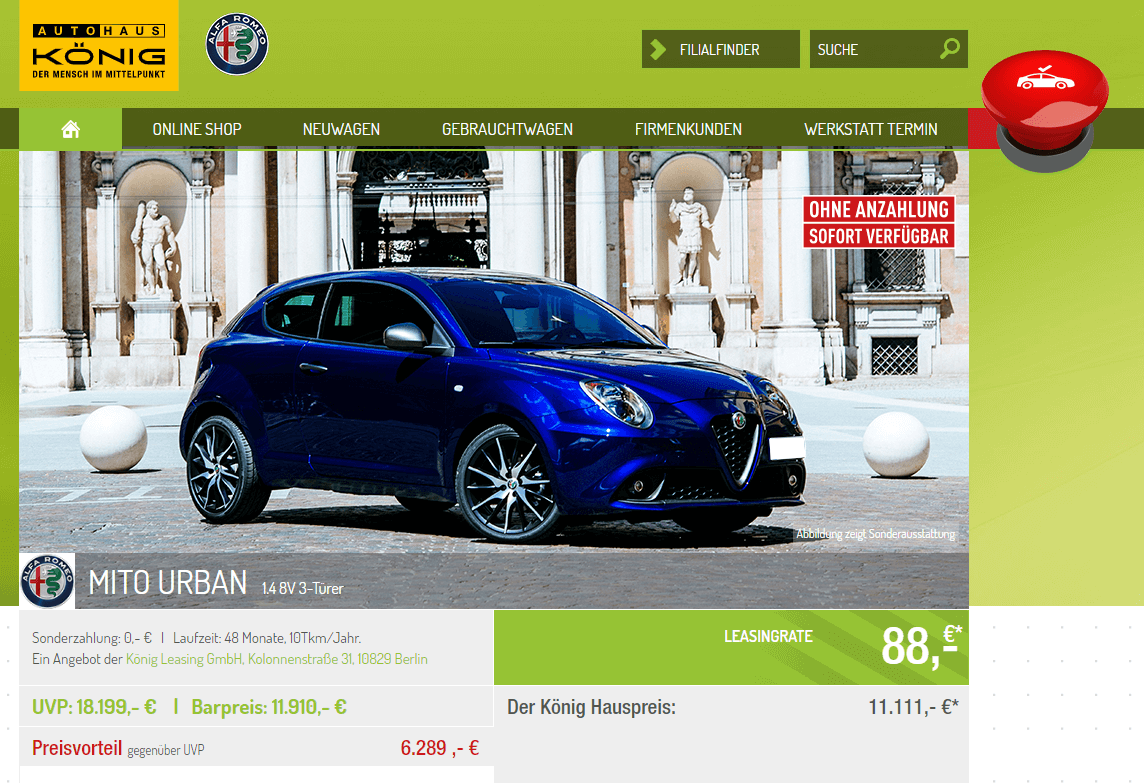
Task: Click the UVP: 18.199,- € text
Action: tap(94, 707)
